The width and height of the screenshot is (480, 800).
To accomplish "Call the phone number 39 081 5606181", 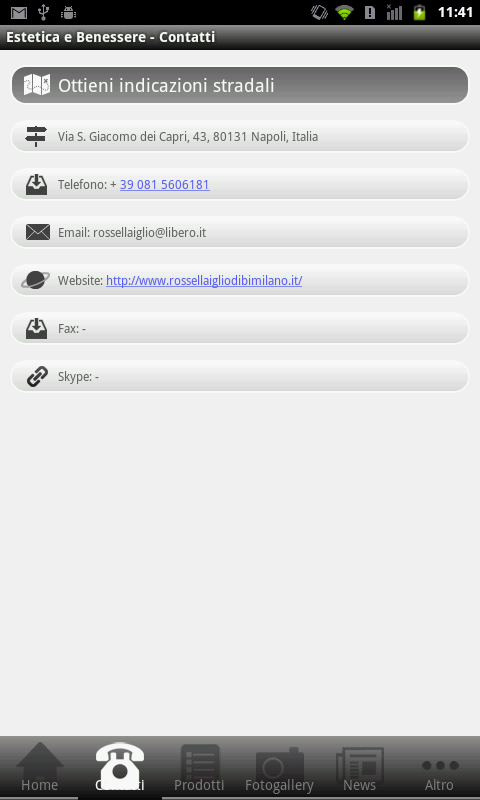I will tap(165, 185).
